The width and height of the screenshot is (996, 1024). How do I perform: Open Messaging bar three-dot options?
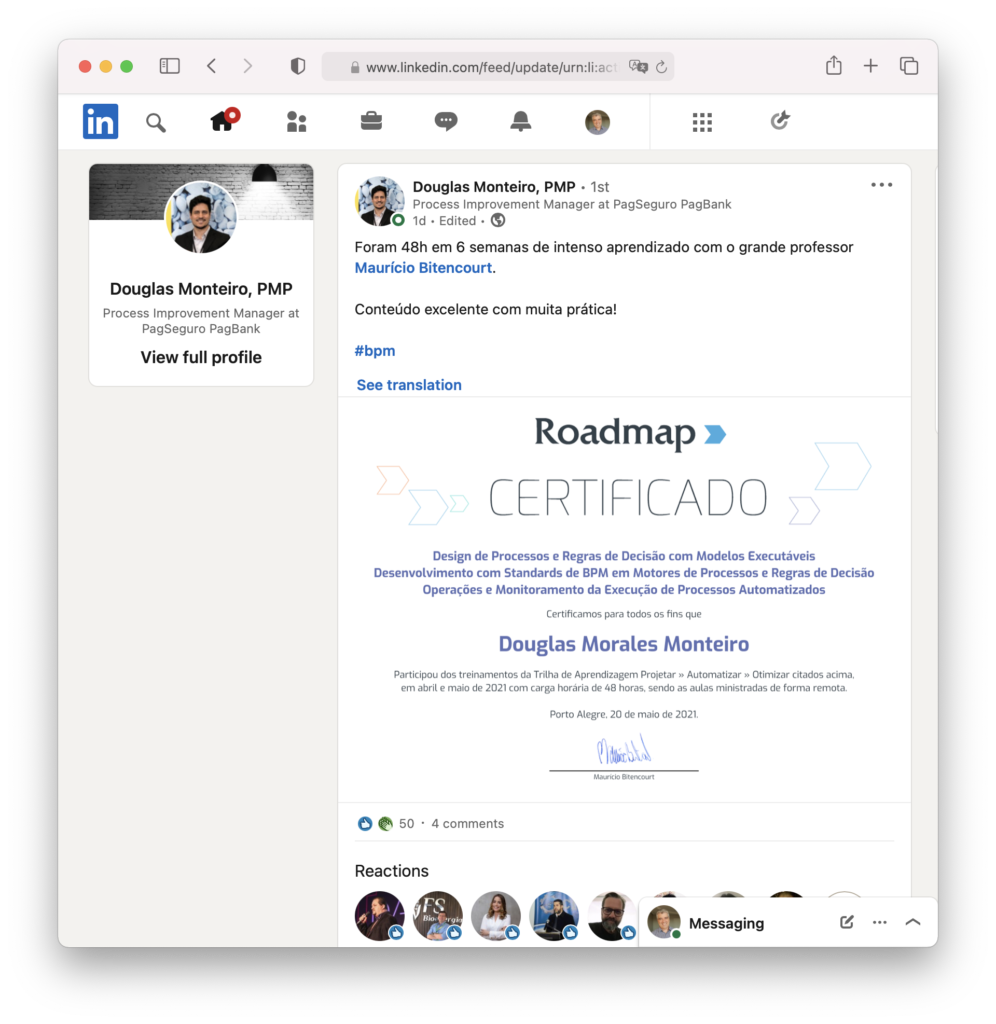(880, 922)
